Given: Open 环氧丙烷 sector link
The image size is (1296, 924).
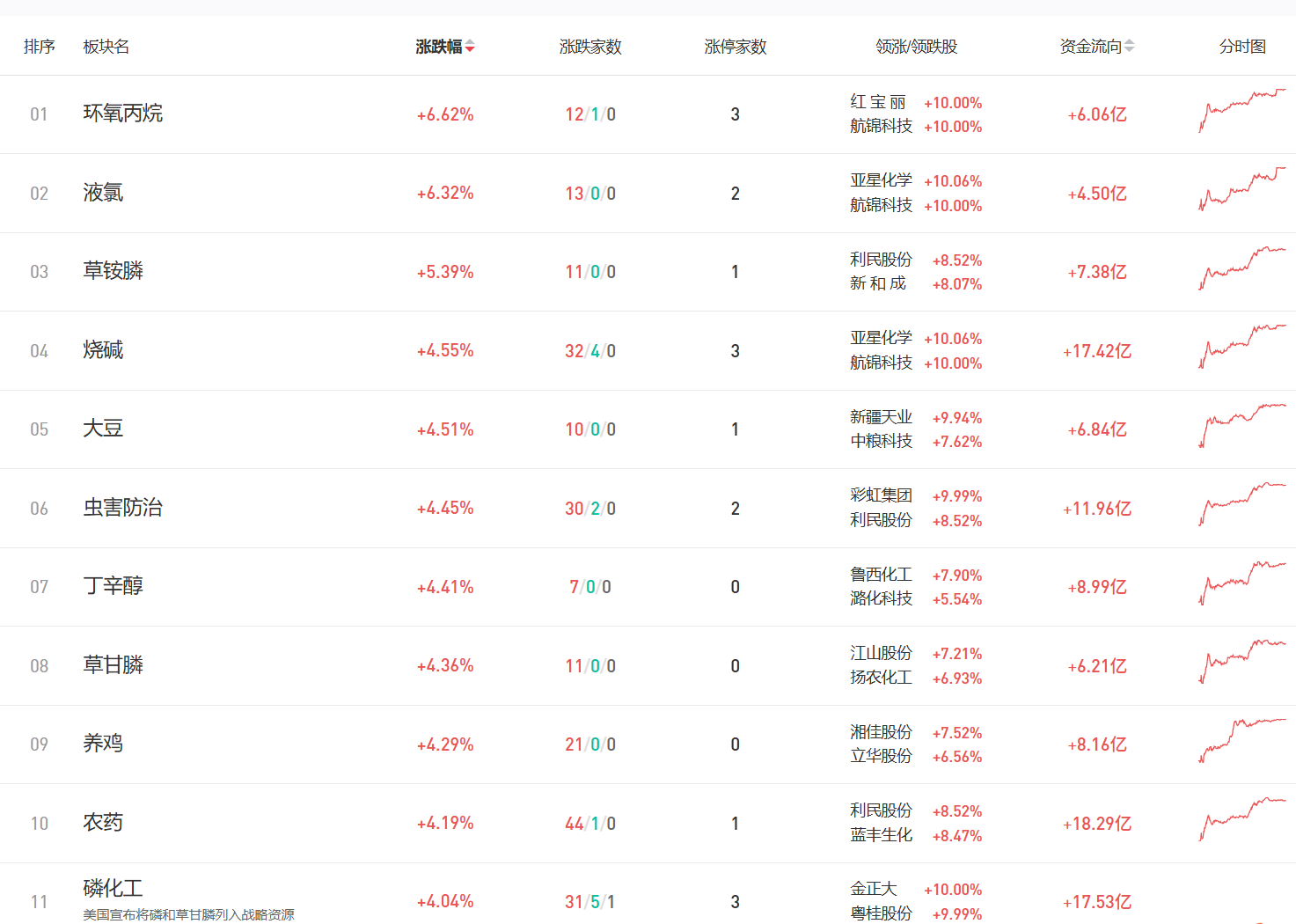Looking at the screenshot, I should [122, 114].
